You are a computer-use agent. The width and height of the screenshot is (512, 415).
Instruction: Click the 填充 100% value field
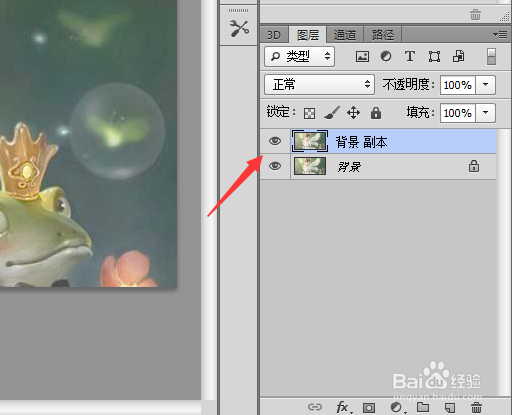point(458,113)
